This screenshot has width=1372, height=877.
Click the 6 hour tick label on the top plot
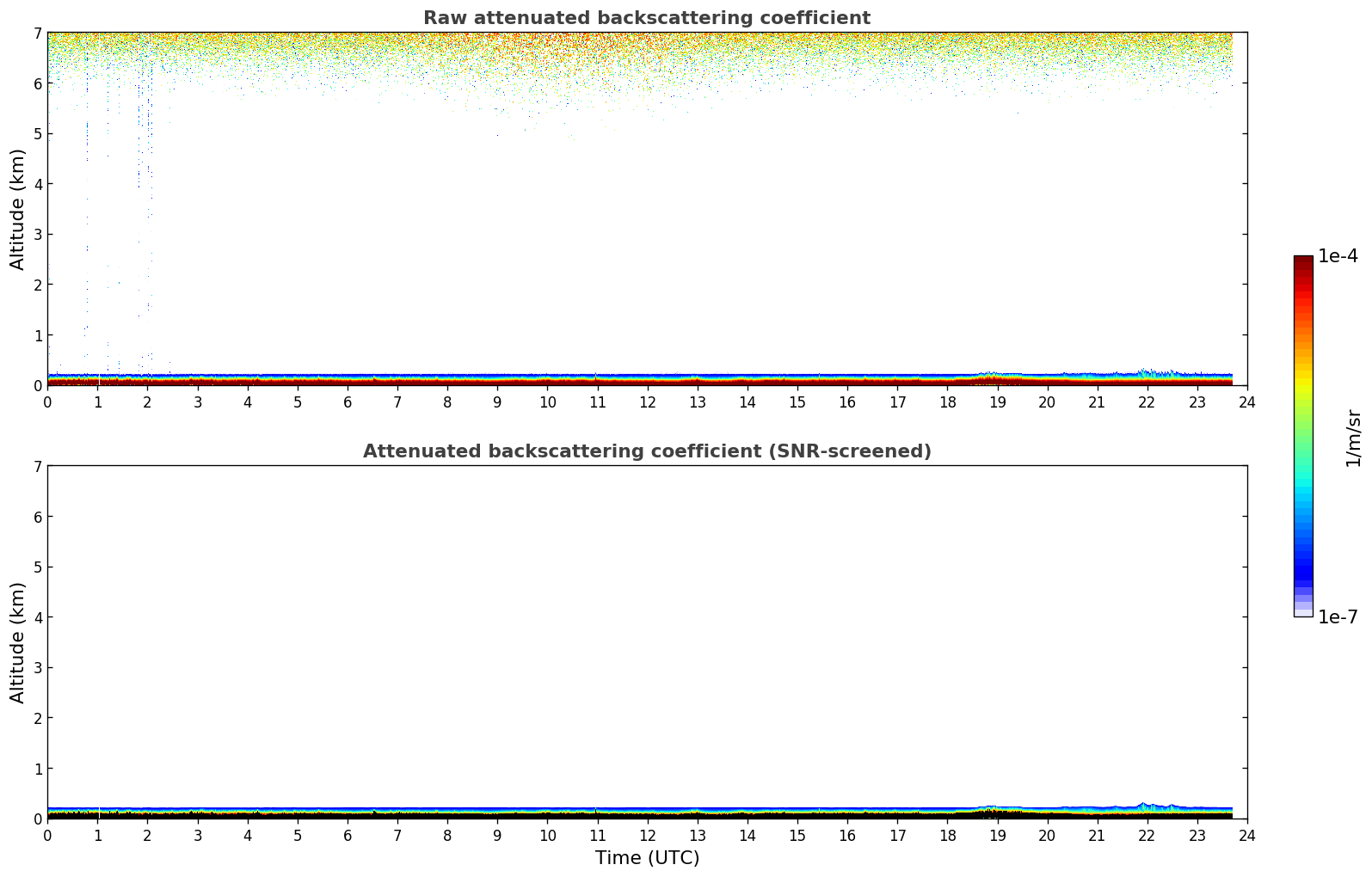click(x=348, y=402)
